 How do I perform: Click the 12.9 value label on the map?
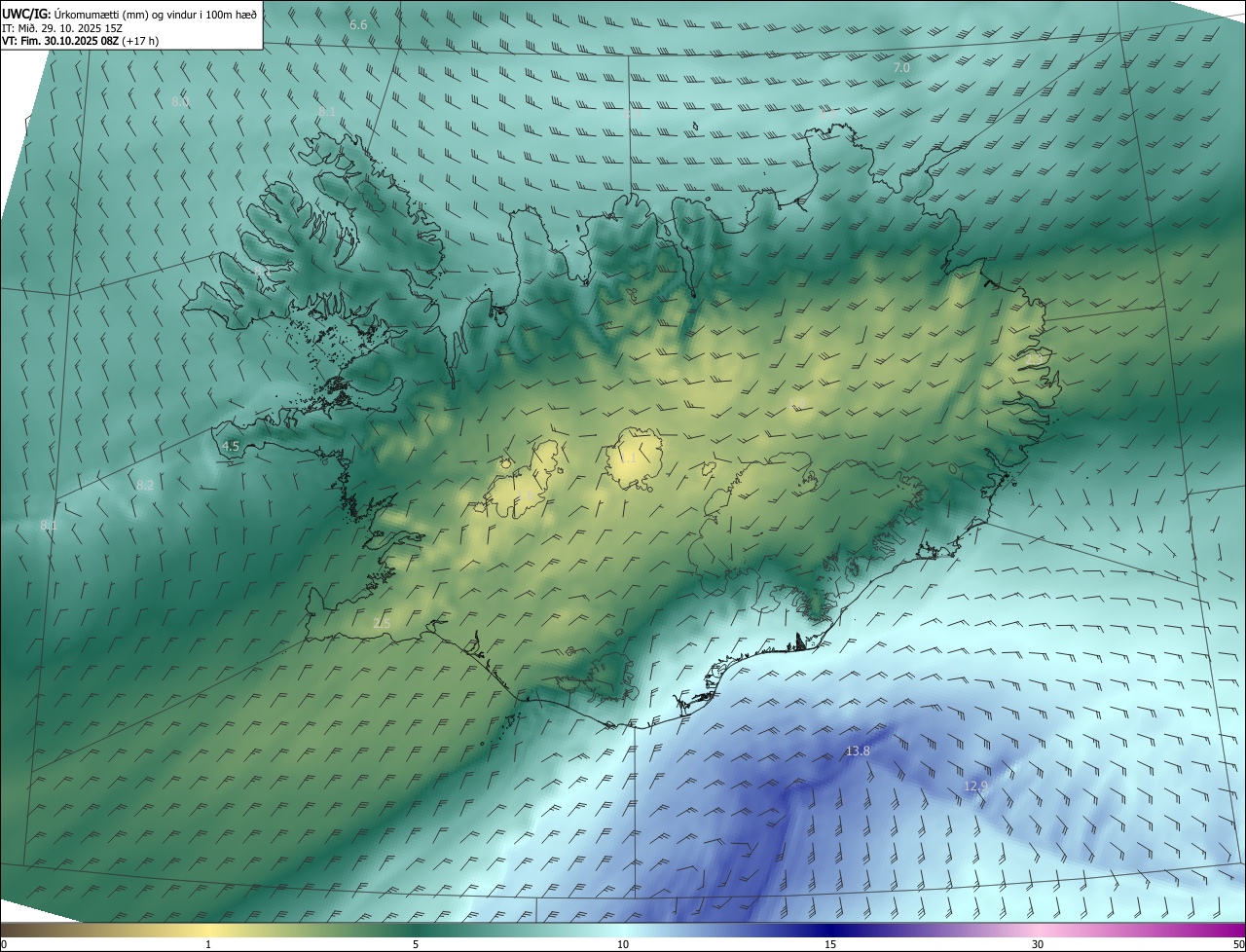pyautogui.click(x=975, y=786)
